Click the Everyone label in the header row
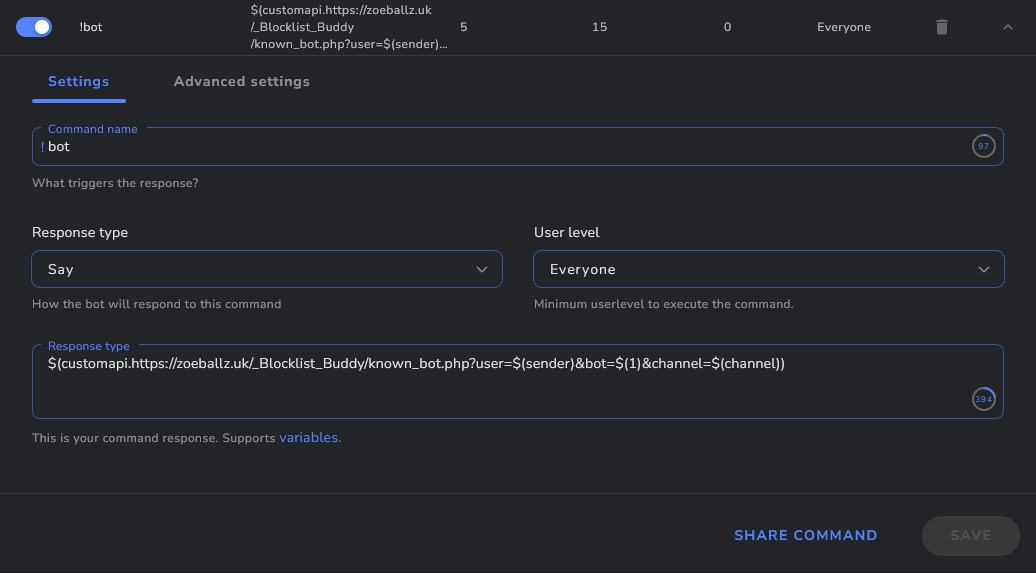 [x=843, y=27]
